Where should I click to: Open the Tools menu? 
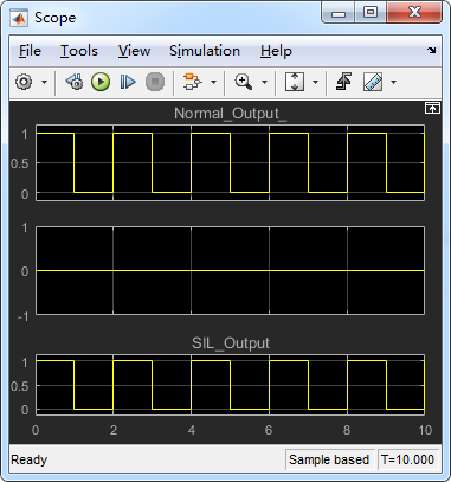[x=79, y=51]
